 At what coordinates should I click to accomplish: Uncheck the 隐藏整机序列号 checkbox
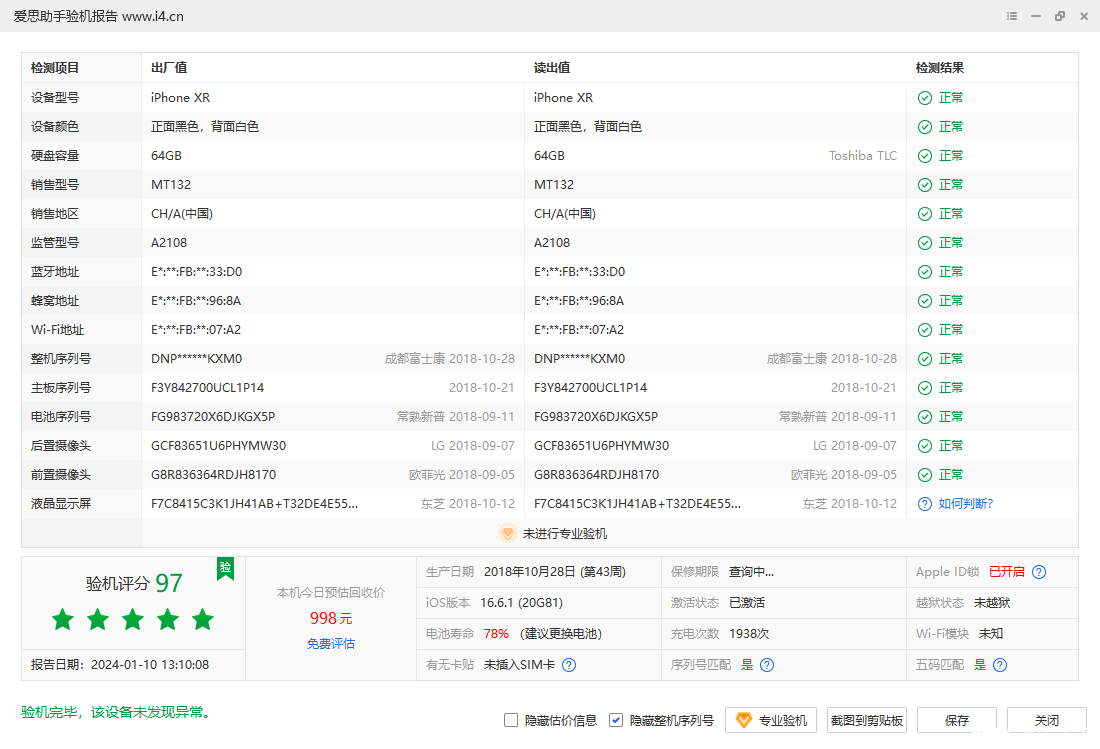point(616,720)
